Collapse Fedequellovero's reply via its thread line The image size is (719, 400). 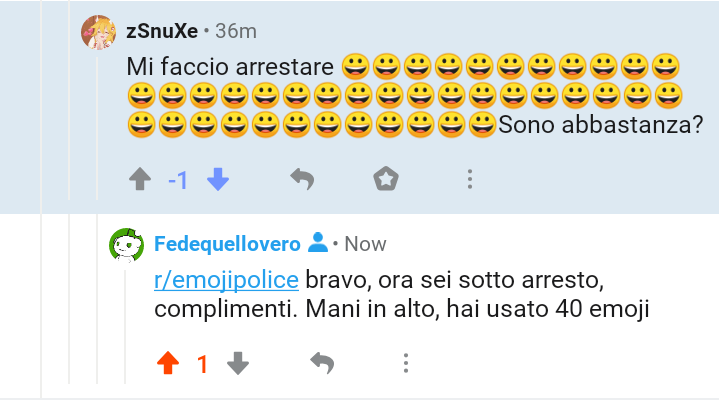(125, 327)
